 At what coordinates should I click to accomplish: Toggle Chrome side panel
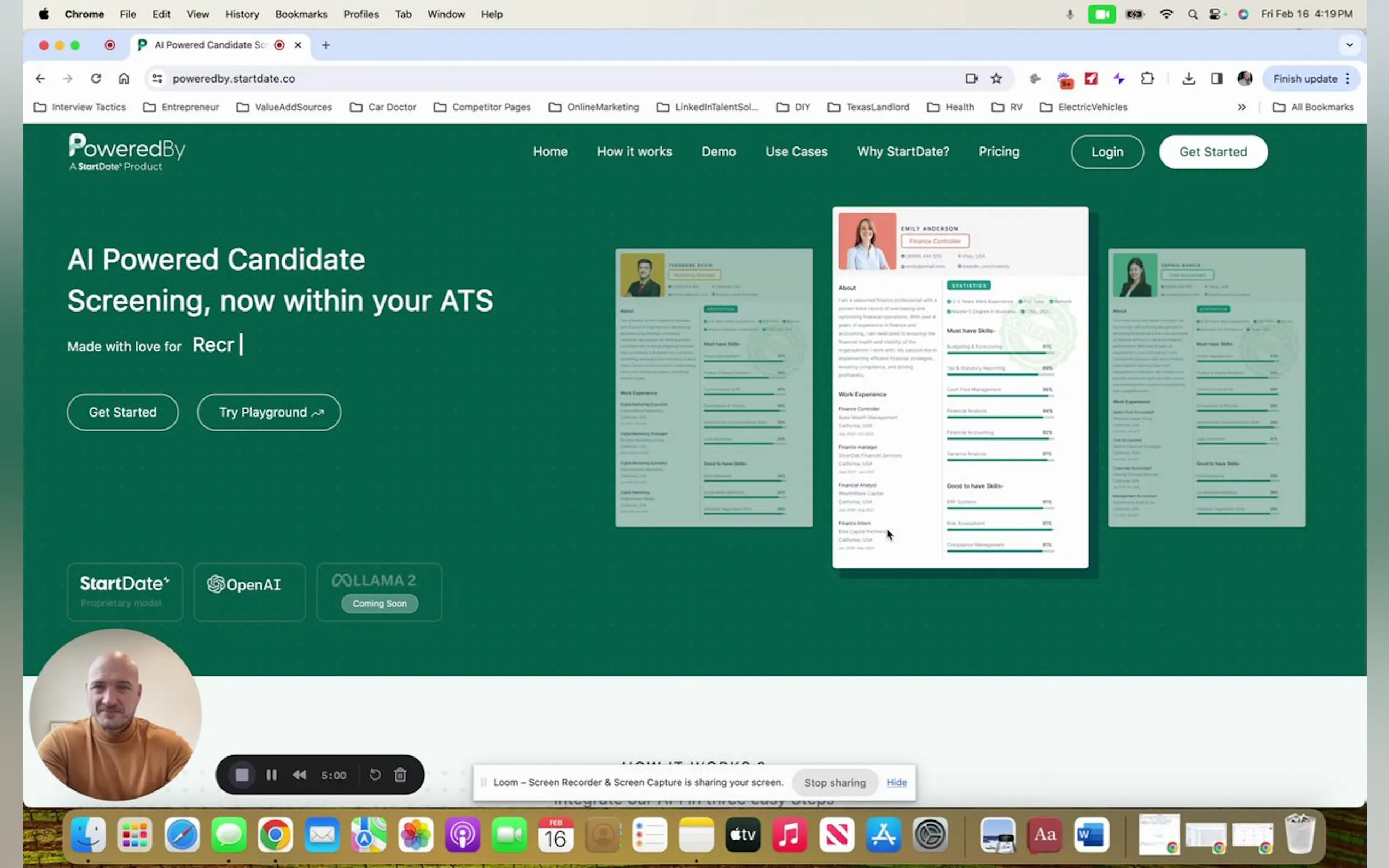click(1216, 79)
